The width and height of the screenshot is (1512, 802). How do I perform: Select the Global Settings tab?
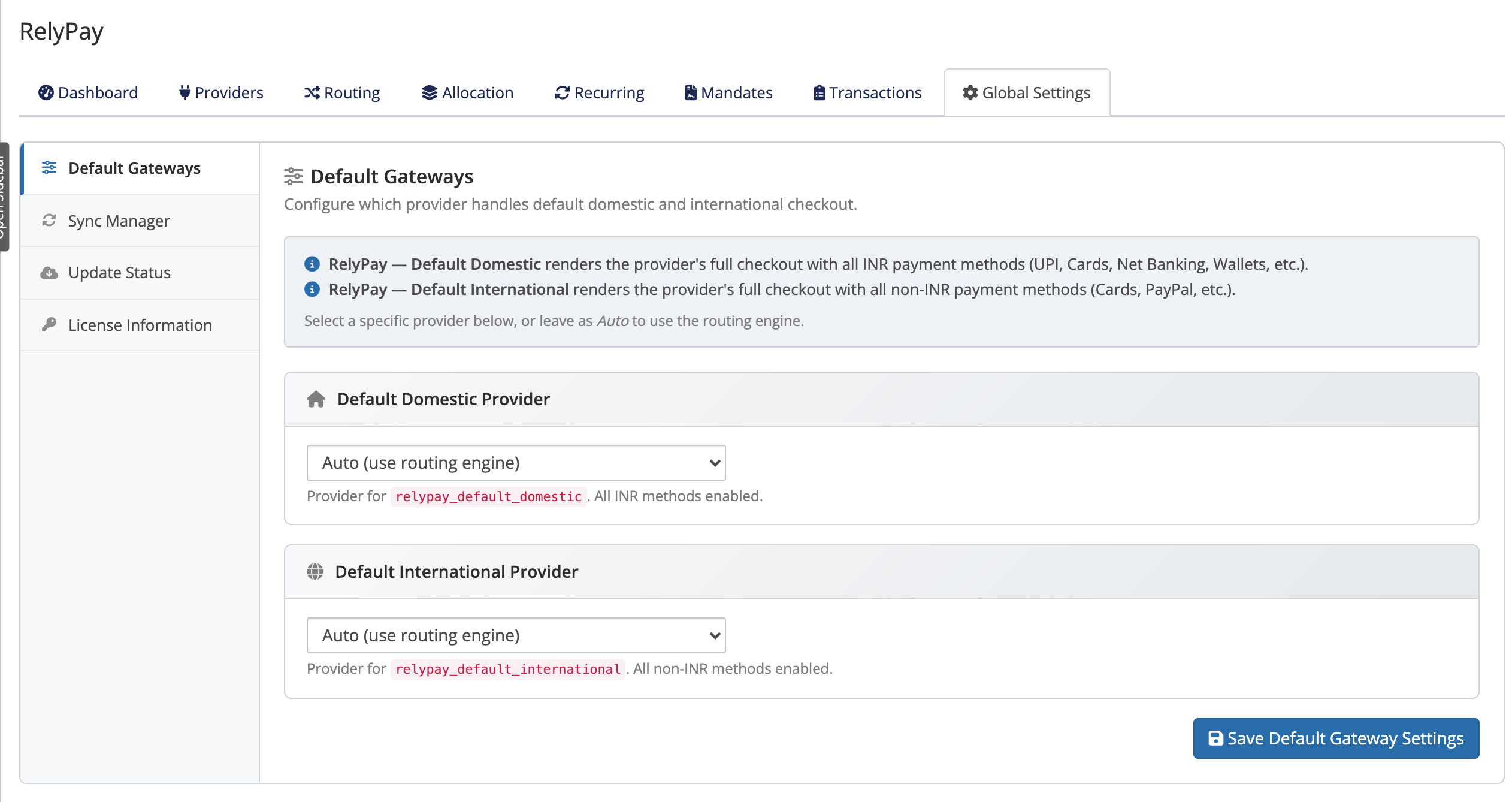tap(1027, 92)
